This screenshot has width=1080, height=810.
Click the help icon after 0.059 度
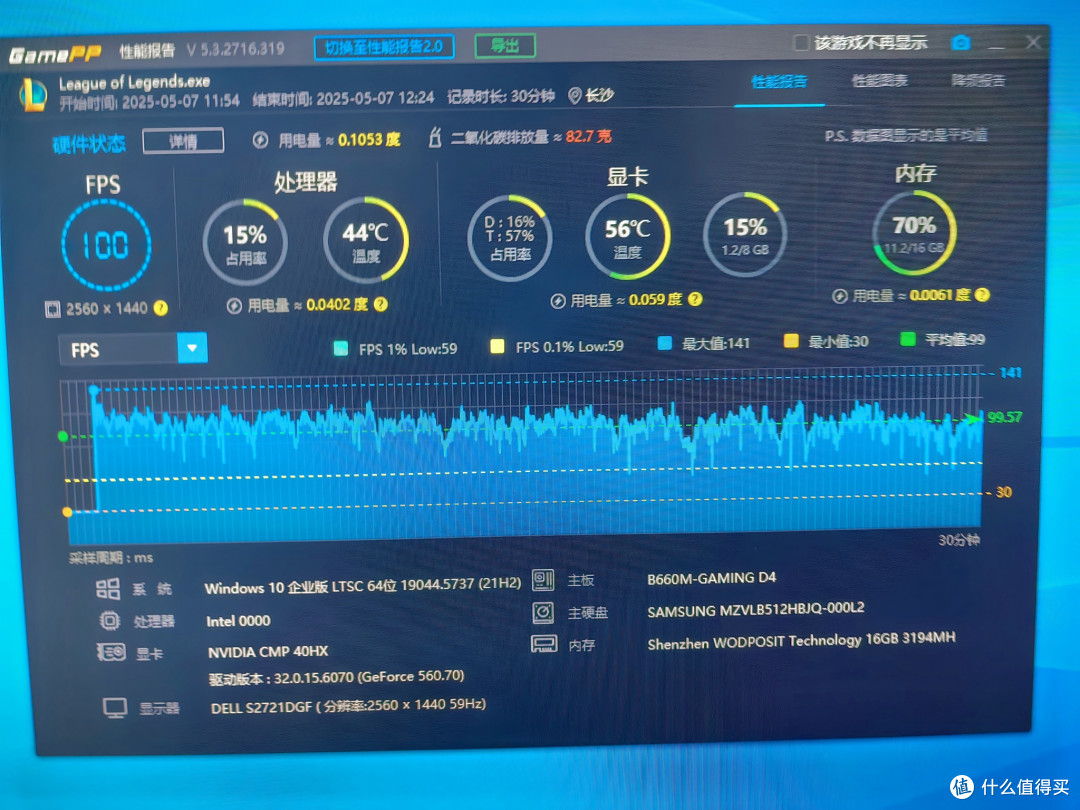(695, 299)
